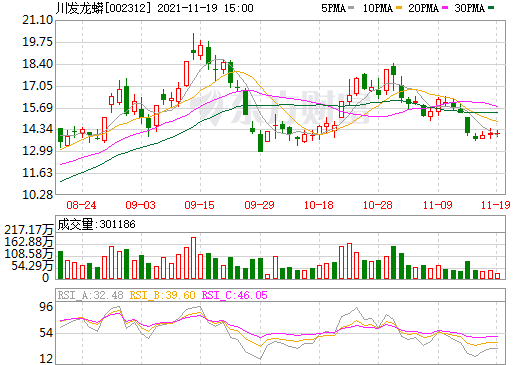The height and width of the screenshot is (365, 520).
Task: Click the 18.40 price axis label
Action: coord(37,64)
